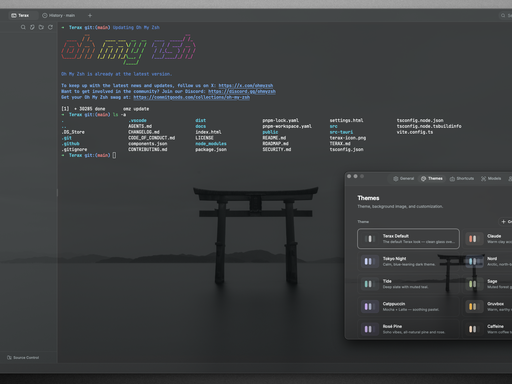Viewport: 512px width, 384px height.
Task: Click 'pnpm-lock.yaml' in the terminal listing
Action: coord(280,121)
